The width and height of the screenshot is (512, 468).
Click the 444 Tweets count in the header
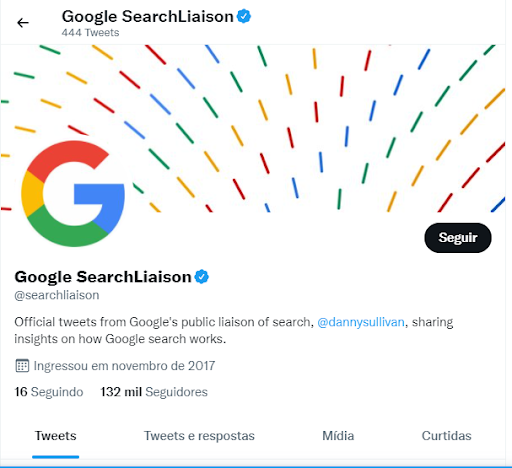[x=90, y=33]
